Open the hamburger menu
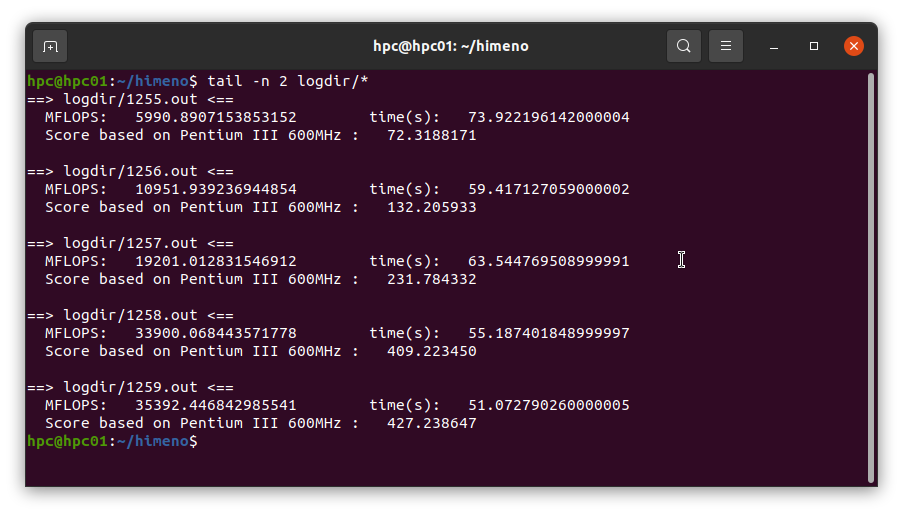903x515 pixels. pyautogui.click(x=726, y=46)
